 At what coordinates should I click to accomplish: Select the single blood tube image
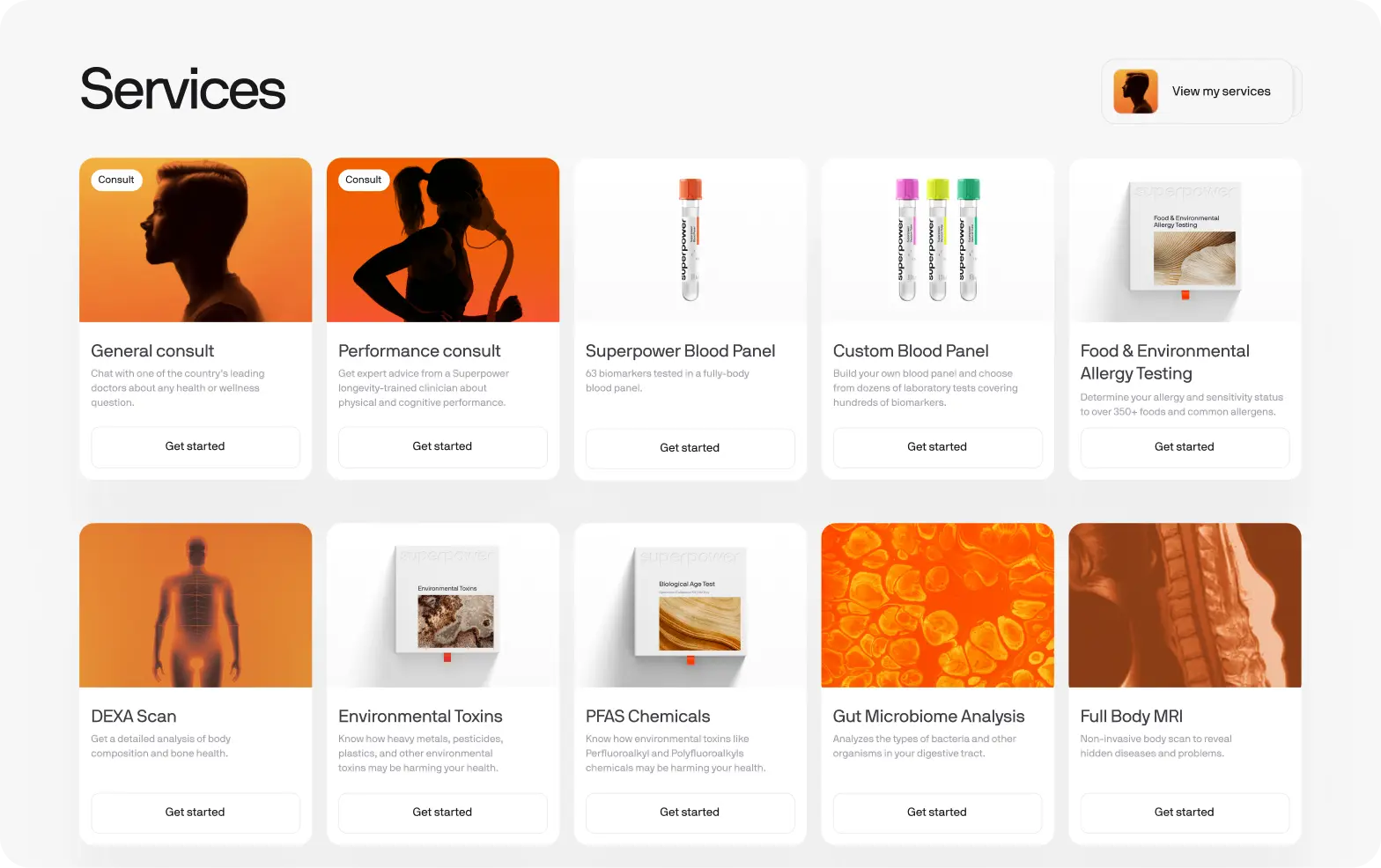click(x=690, y=240)
